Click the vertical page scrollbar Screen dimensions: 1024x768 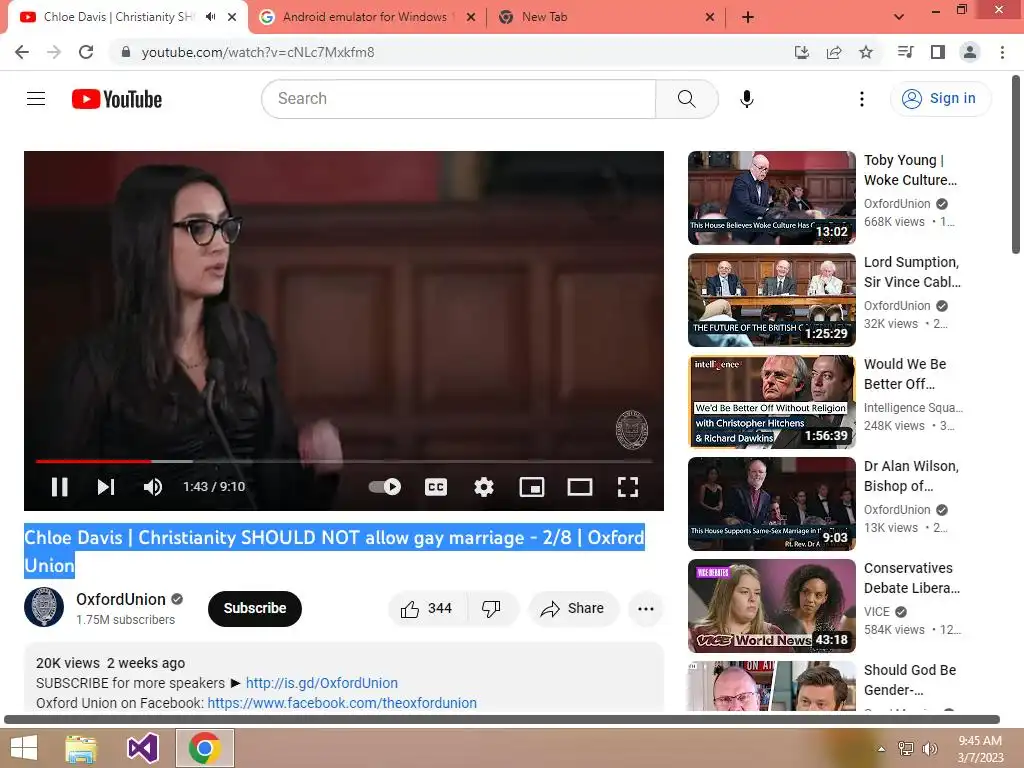[1016, 163]
